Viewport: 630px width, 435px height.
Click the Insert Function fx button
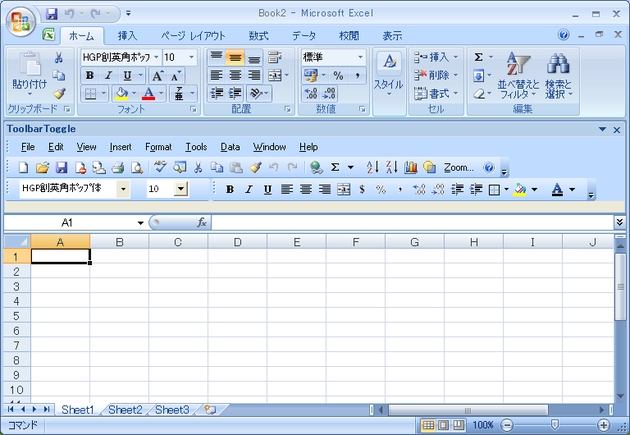(x=202, y=223)
